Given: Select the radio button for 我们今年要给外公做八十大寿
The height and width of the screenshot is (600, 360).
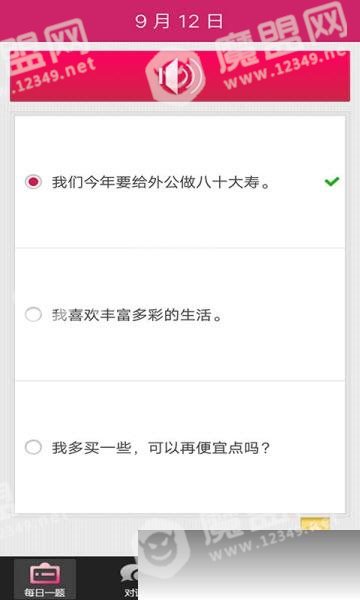Looking at the screenshot, I should point(33,182).
